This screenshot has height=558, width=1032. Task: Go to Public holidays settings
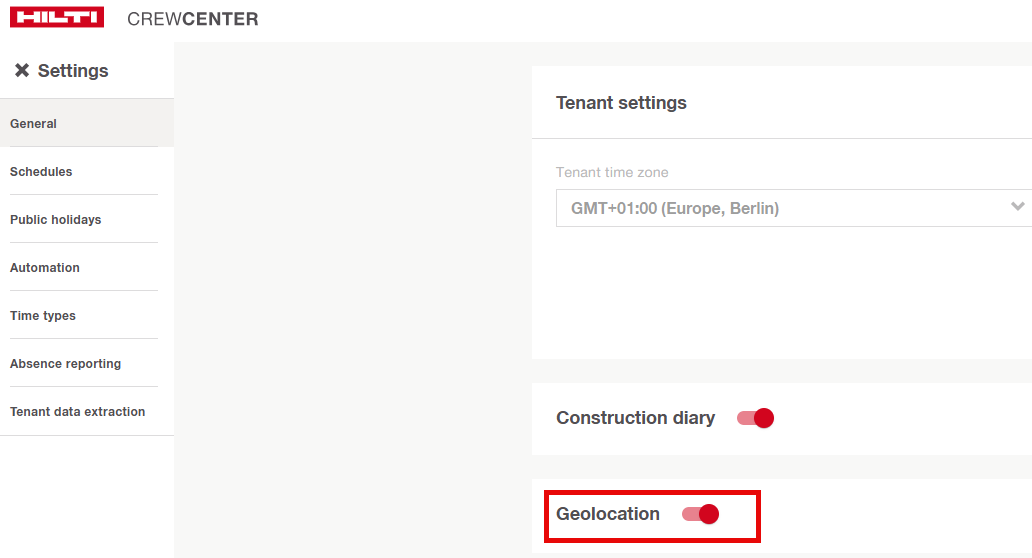(x=56, y=220)
